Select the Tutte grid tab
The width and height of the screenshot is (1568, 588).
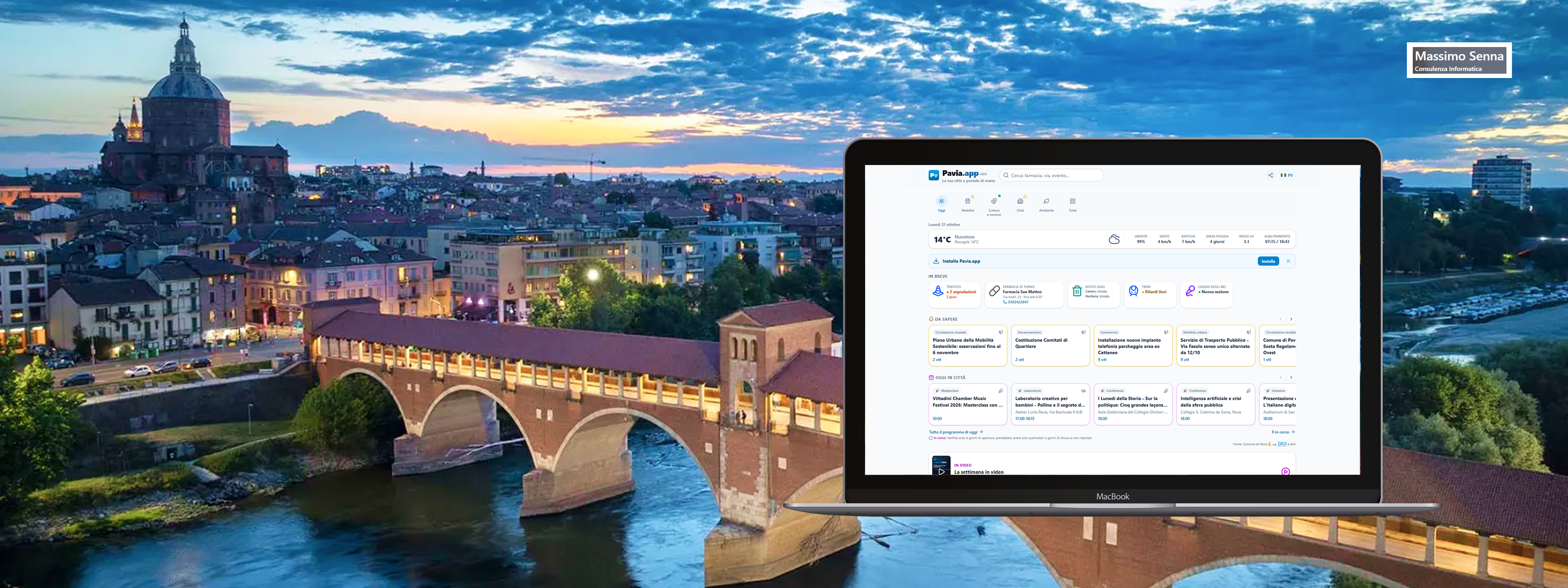click(x=1073, y=205)
